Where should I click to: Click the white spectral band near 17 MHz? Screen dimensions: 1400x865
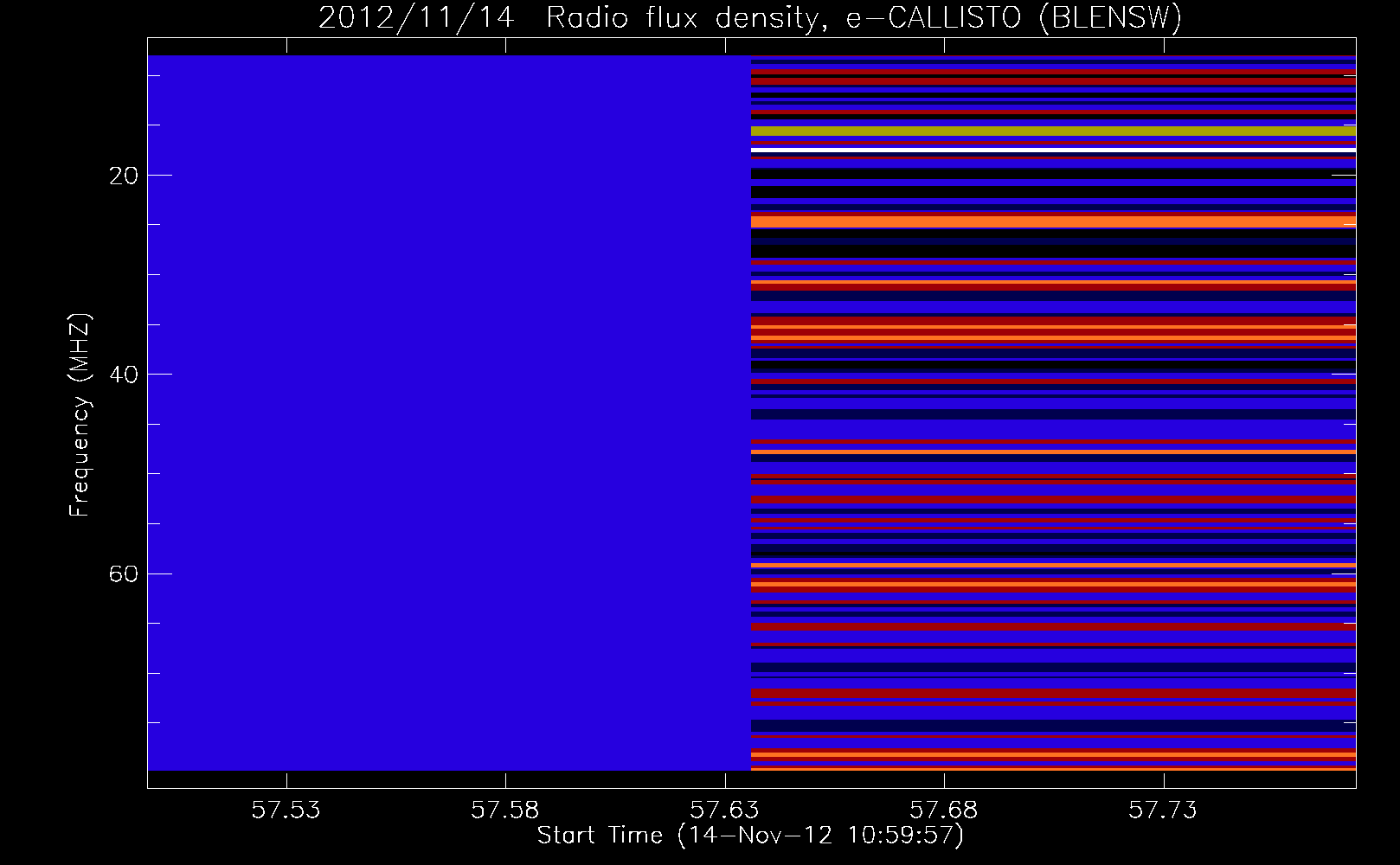[x=1053, y=150]
